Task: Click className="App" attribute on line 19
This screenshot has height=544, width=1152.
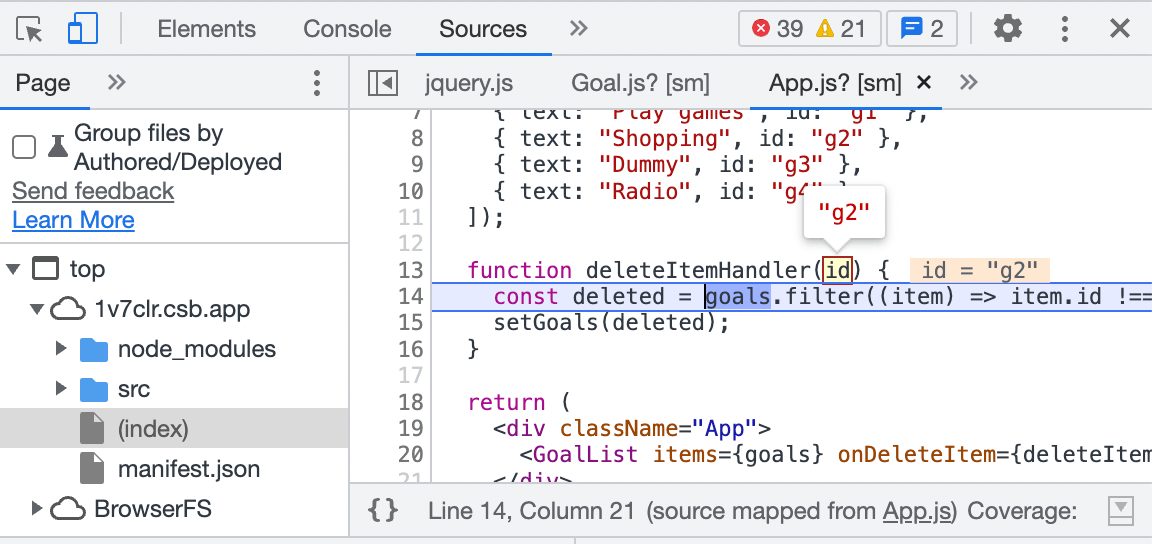Action: [x=658, y=429]
